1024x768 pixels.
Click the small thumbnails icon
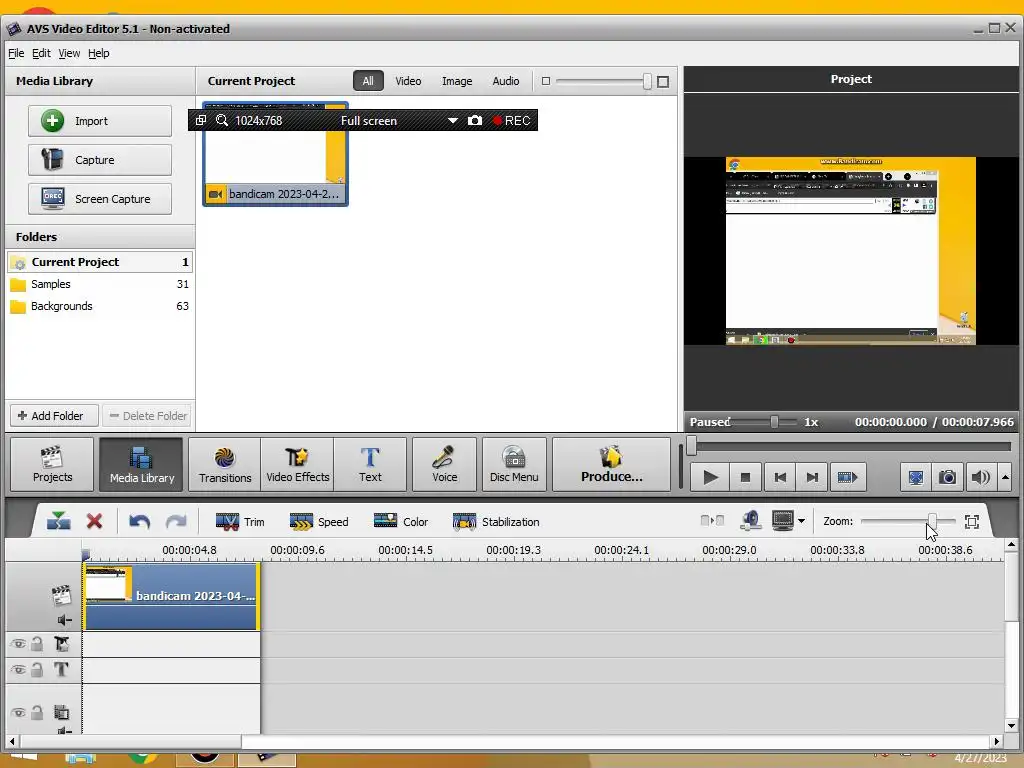click(546, 81)
